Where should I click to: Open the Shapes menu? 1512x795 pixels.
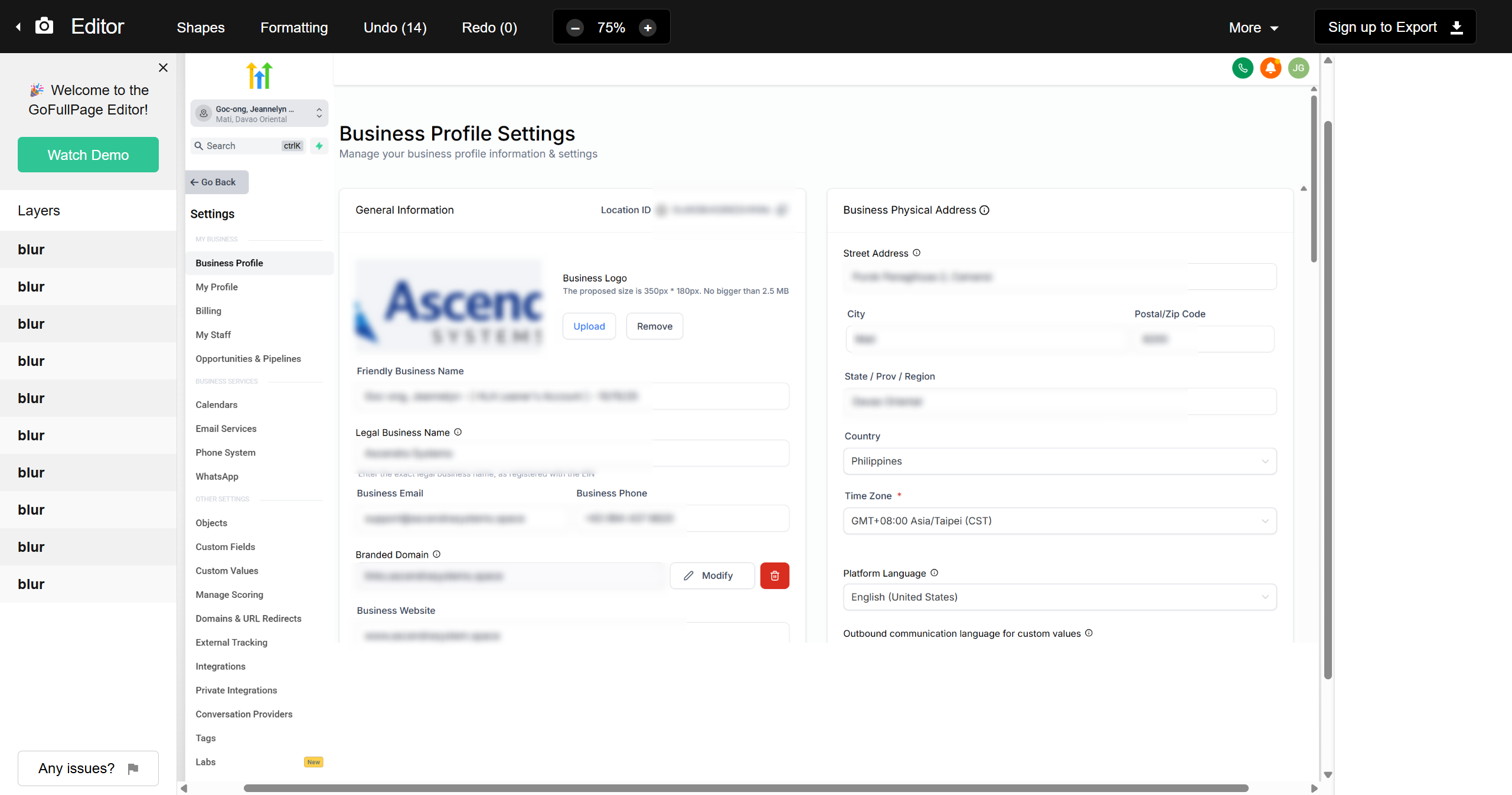coord(201,28)
